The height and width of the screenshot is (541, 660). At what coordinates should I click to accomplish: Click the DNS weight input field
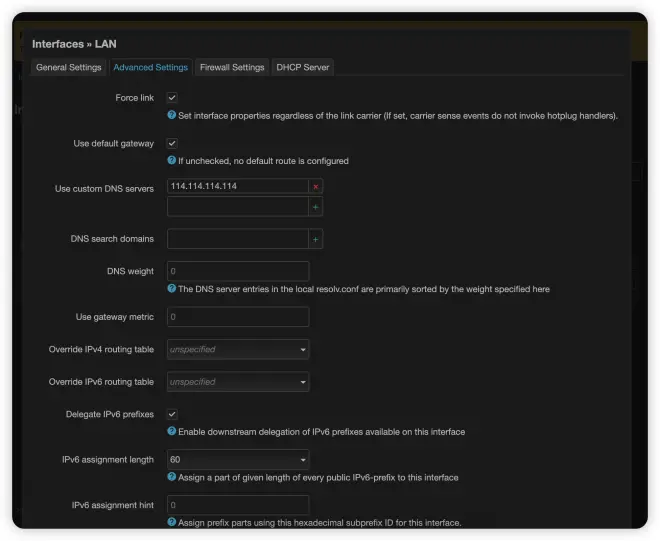point(238,272)
